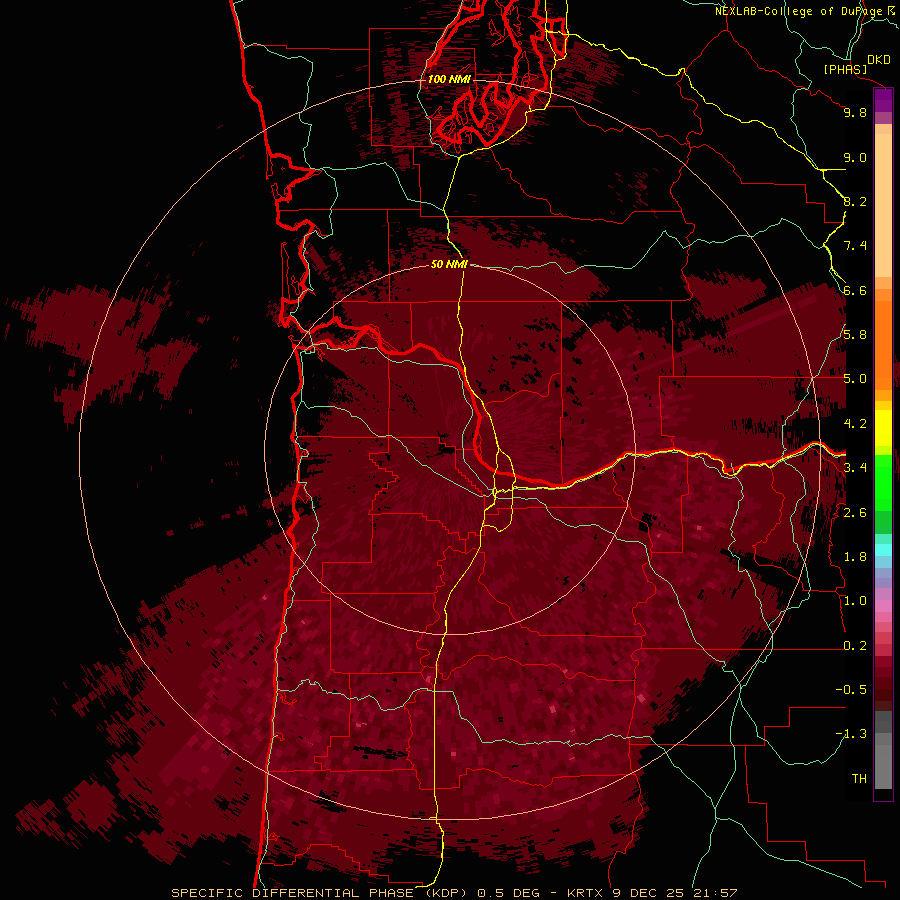Click the 5.8 value on the color scale
This screenshot has width=900, height=900.
coord(855,335)
